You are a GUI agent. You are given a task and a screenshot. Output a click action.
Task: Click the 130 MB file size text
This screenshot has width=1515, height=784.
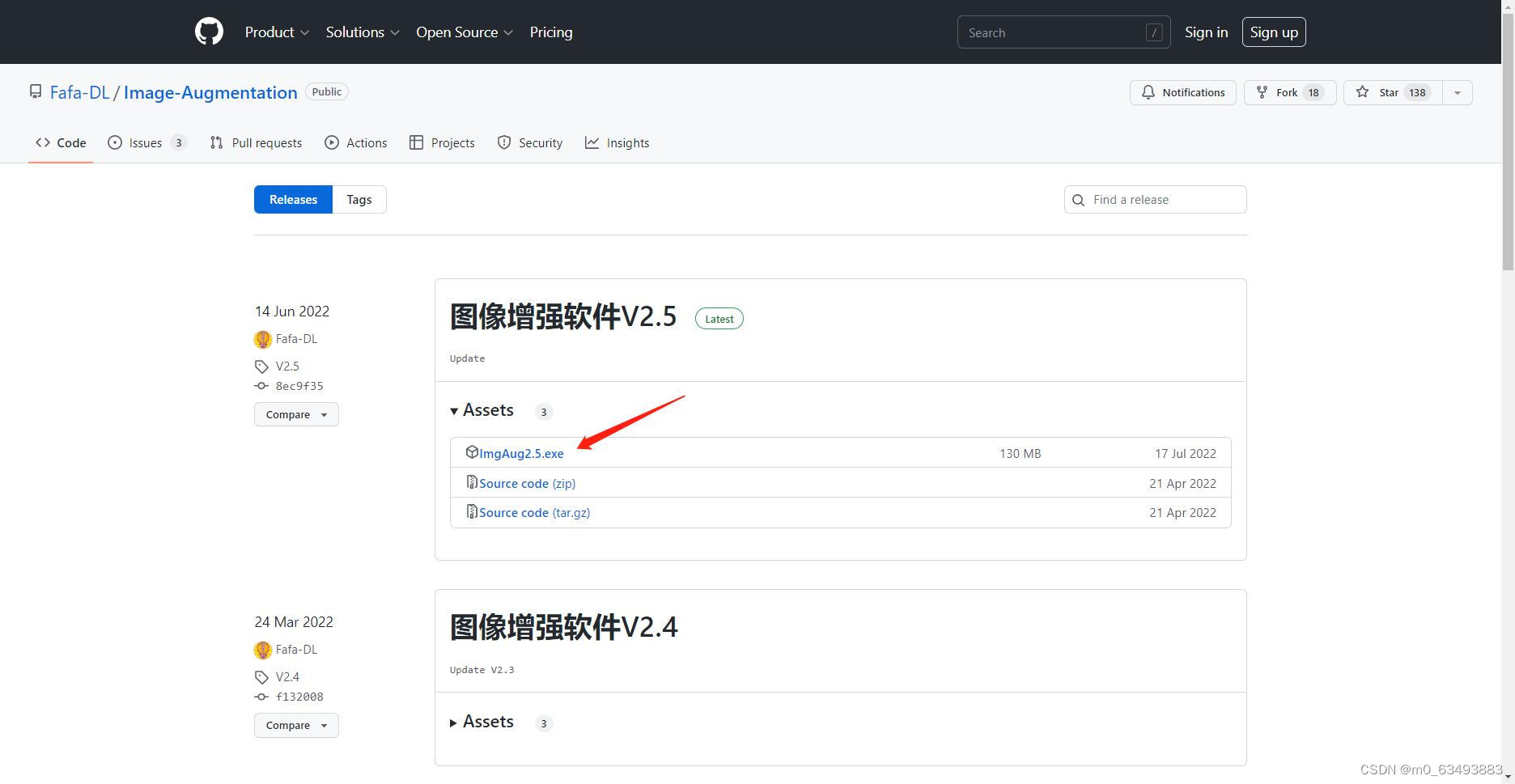(1020, 453)
